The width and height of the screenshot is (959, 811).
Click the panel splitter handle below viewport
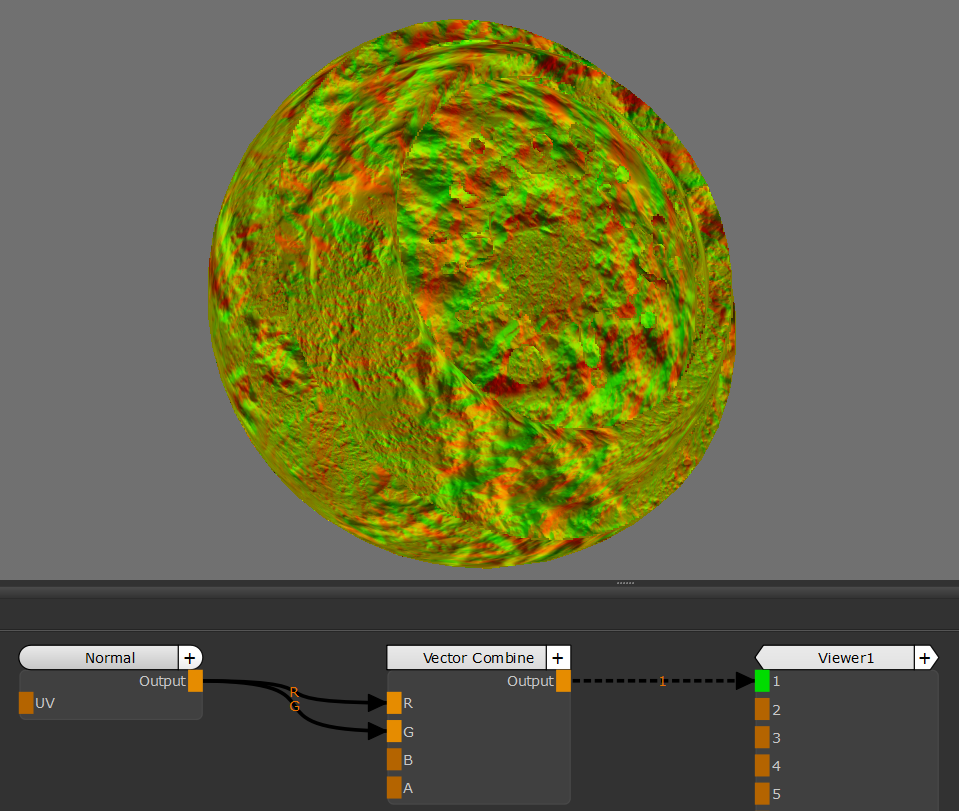pos(626,582)
